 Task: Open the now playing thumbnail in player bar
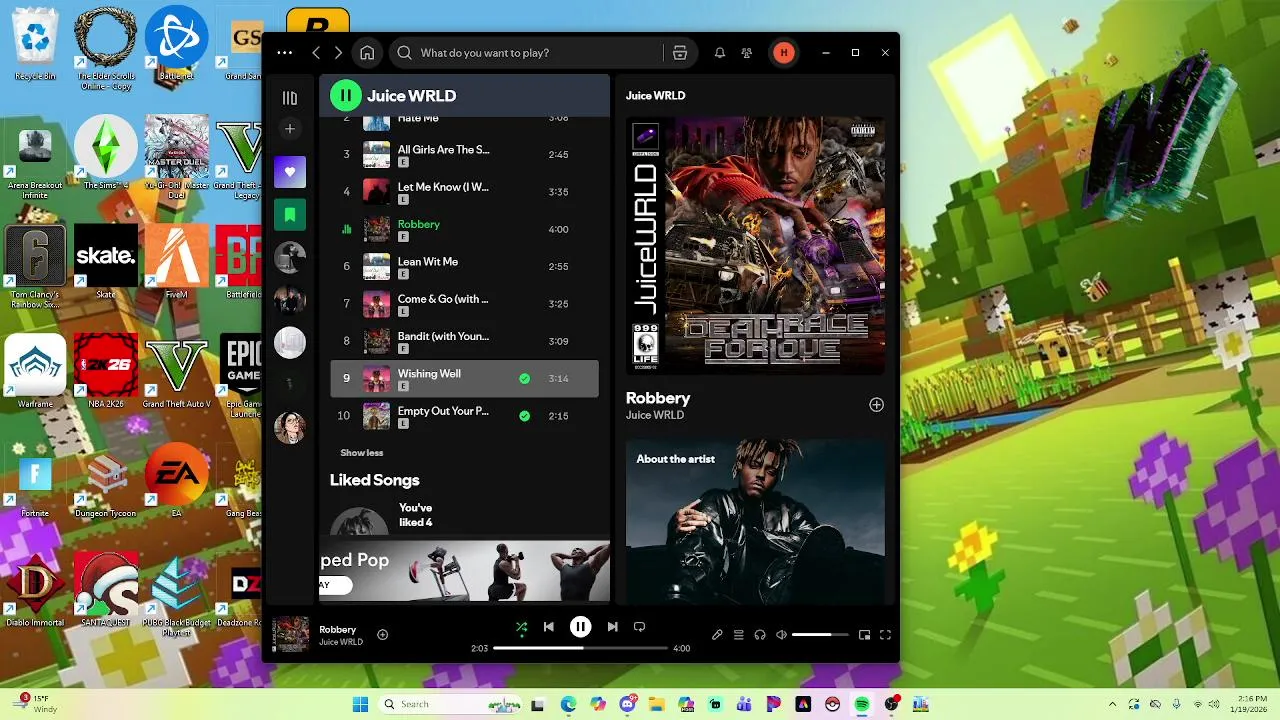point(291,635)
